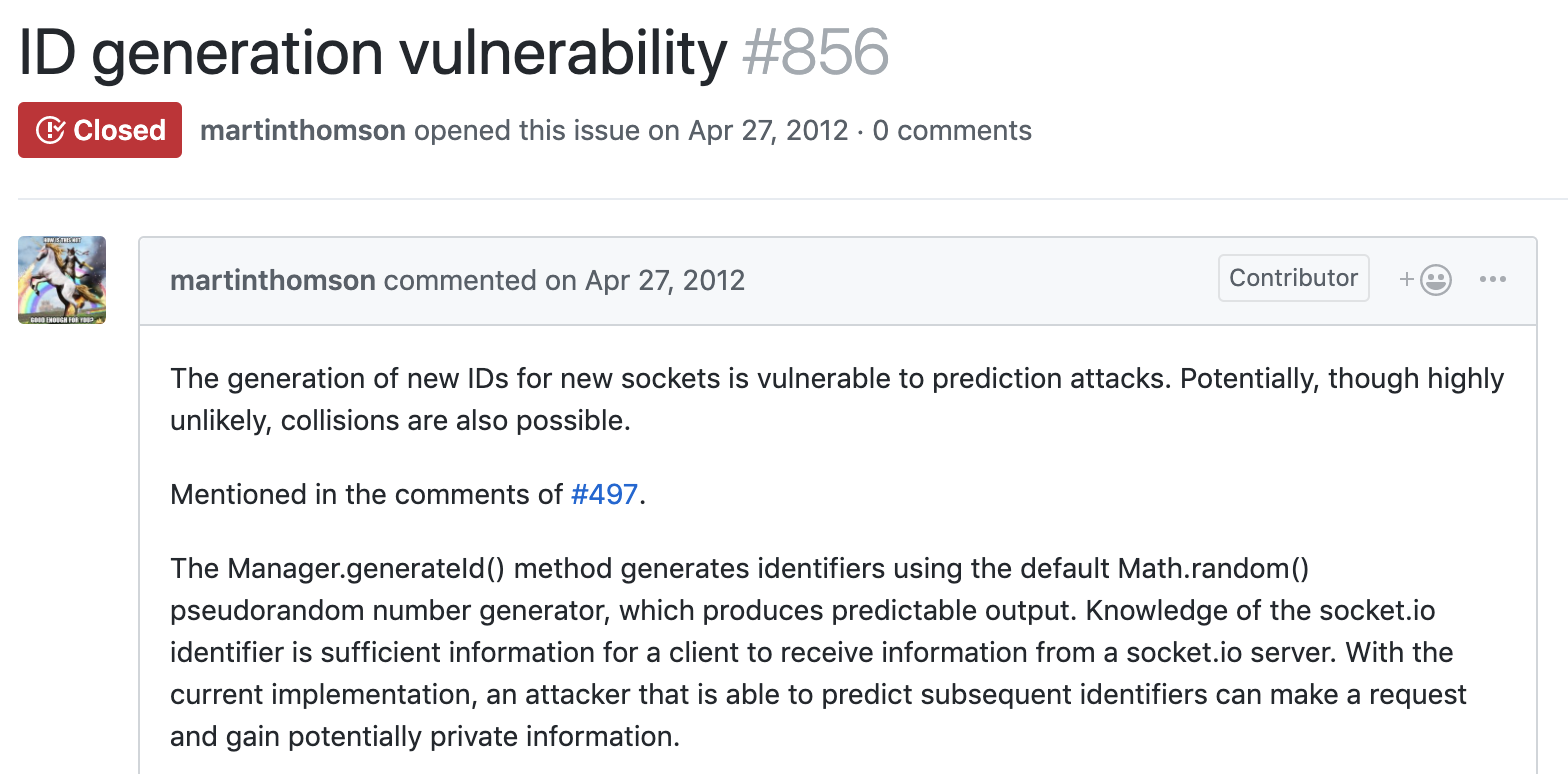The image size is (1568, 774).
Task: Click the issue title 'ID generation vulnerability'
Action: 372,52
